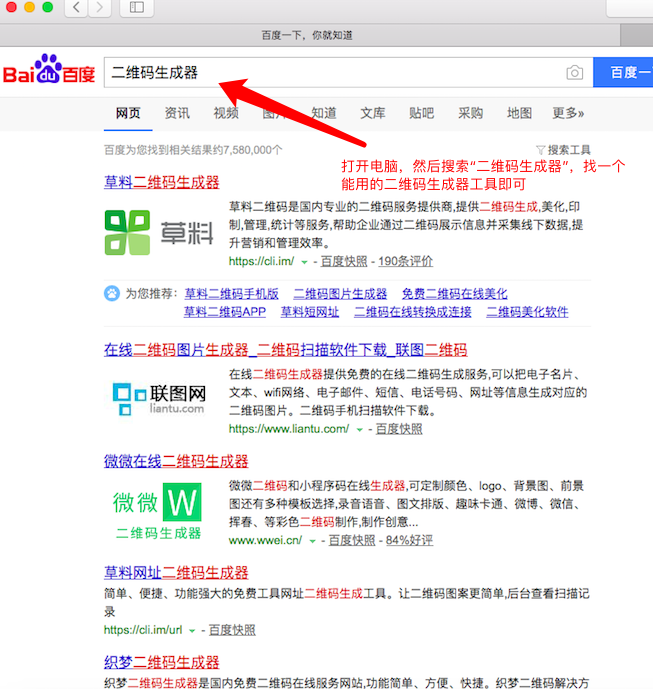Switch to the 文库 tab
The width and height of the screenshot is (653, 689).
pyautogui.click(x=373, y=113)
